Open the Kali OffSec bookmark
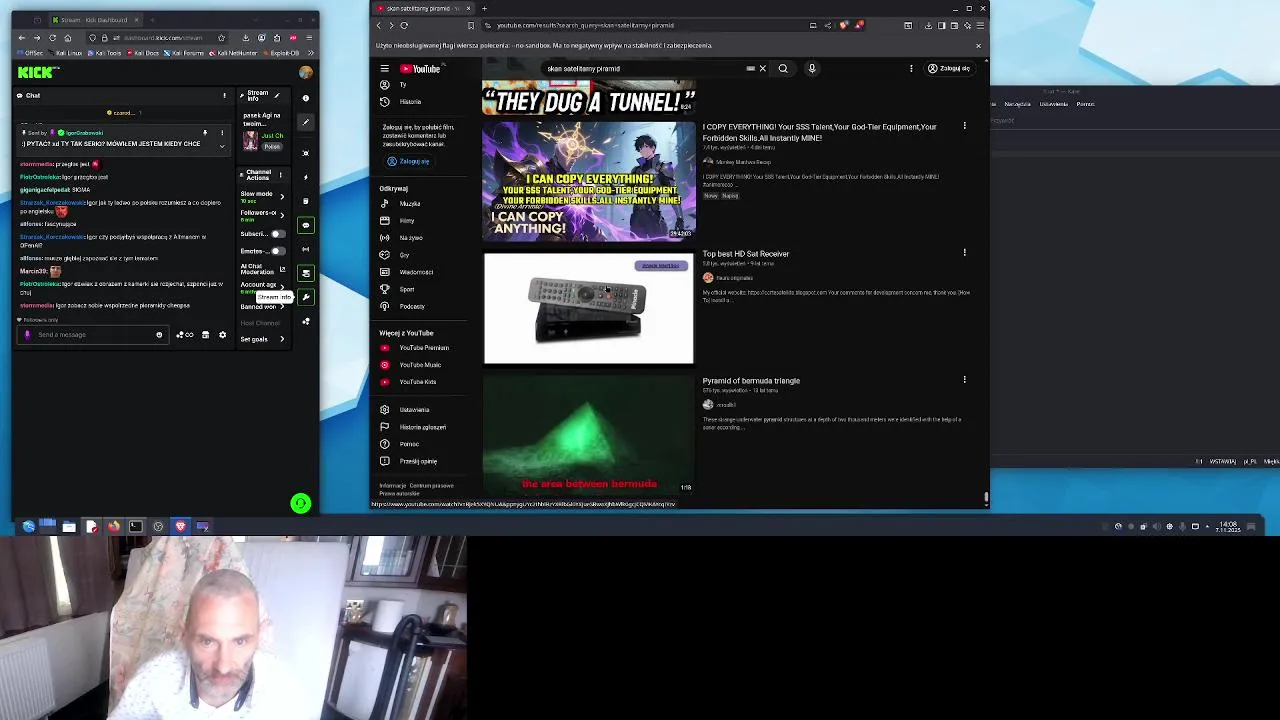 coord(31,53)
